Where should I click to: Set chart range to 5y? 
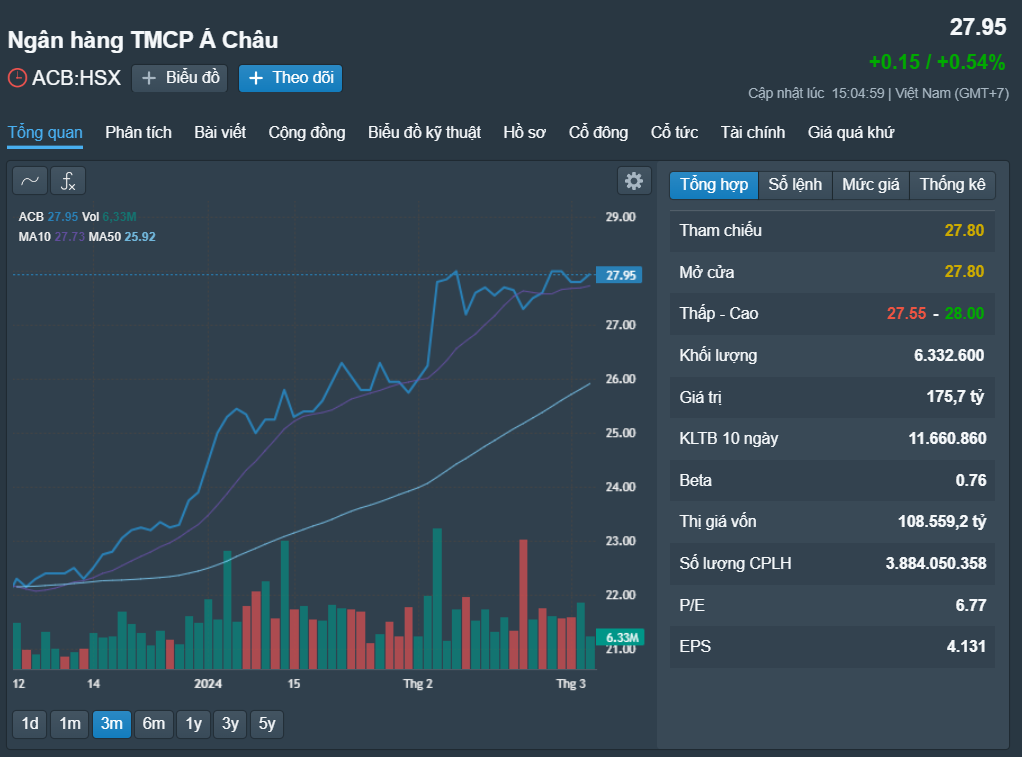pos(267,724)
